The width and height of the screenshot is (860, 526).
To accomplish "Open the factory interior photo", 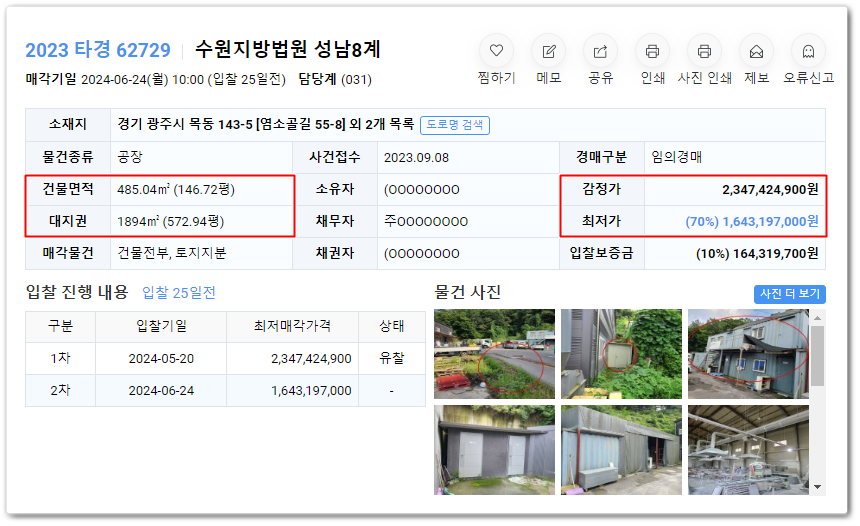I will pyautogui.click(x=748, y=450).
